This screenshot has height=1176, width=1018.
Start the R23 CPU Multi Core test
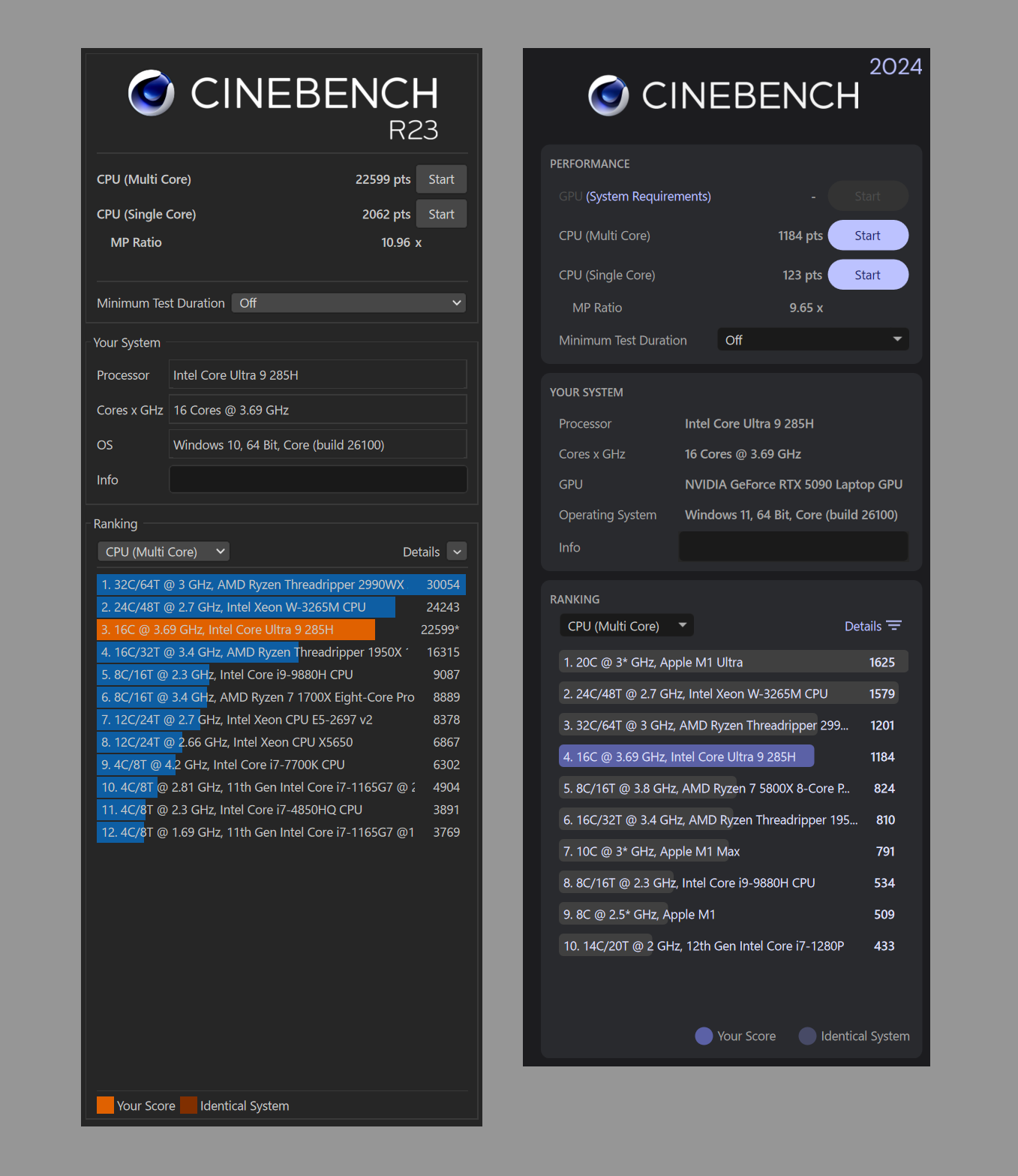(x=441, y=179)
